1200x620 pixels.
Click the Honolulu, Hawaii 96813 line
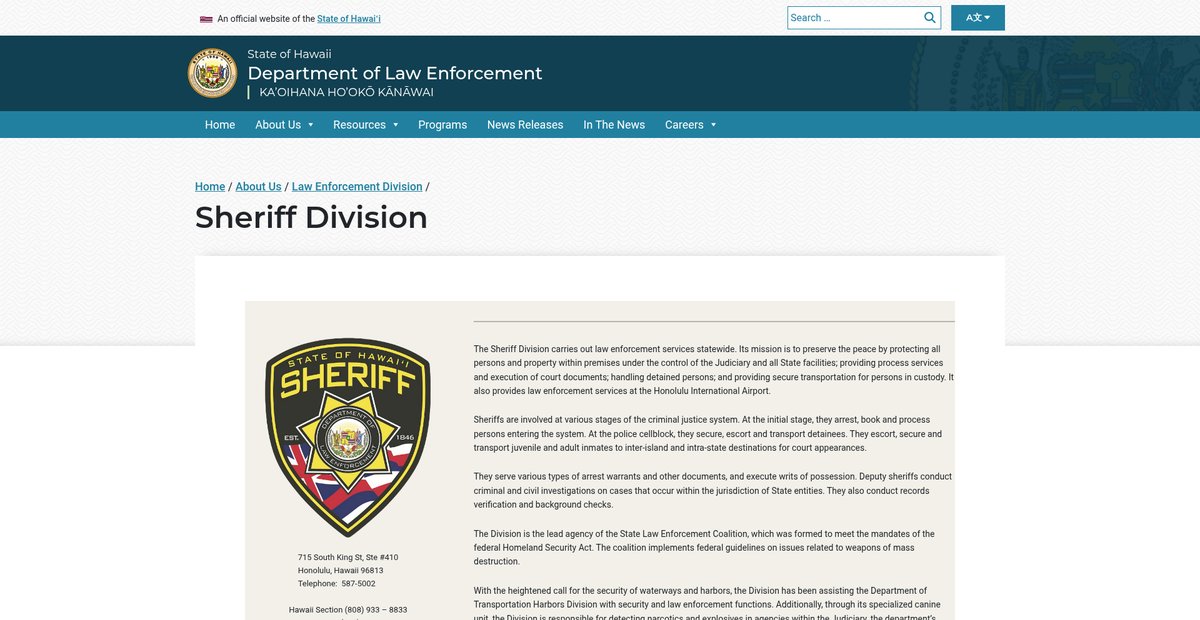coord(340,570)
